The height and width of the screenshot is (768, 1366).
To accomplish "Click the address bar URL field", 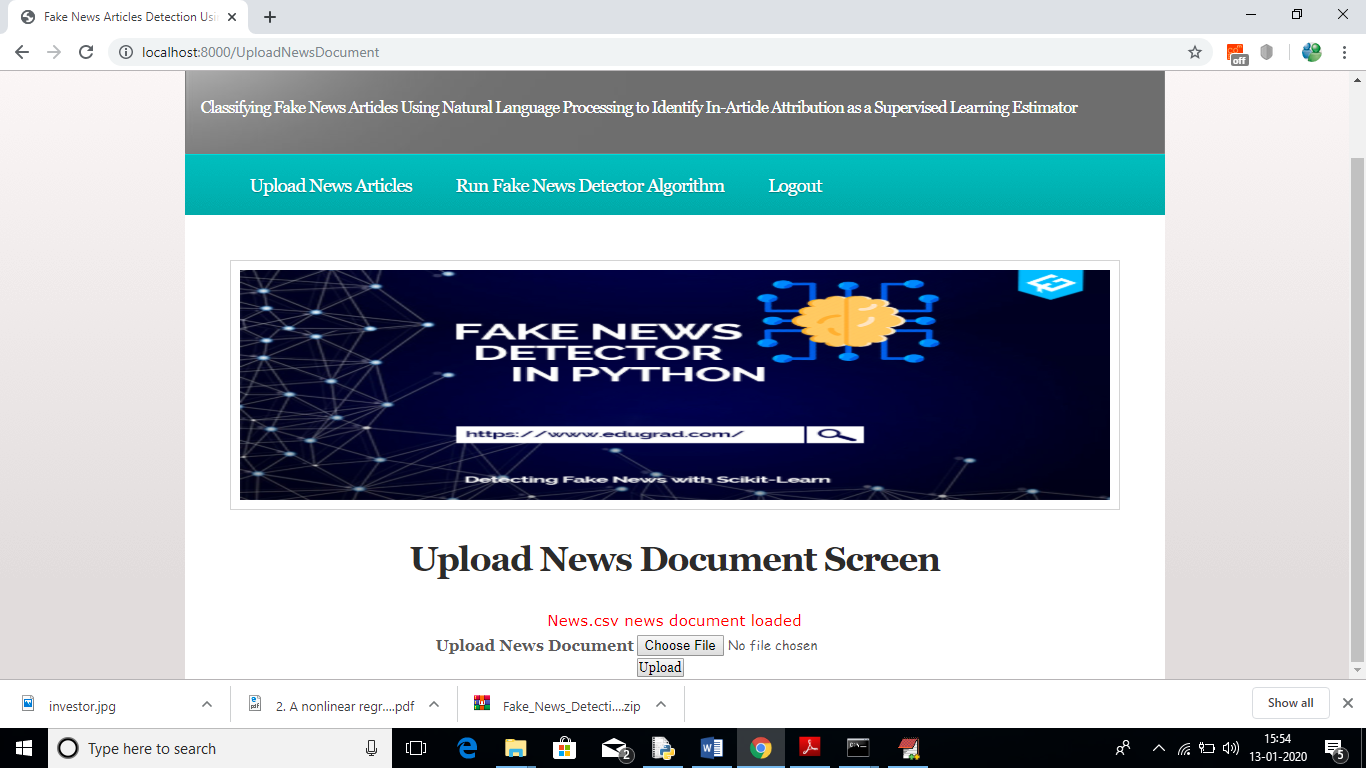I will click(x=660, y=52).
